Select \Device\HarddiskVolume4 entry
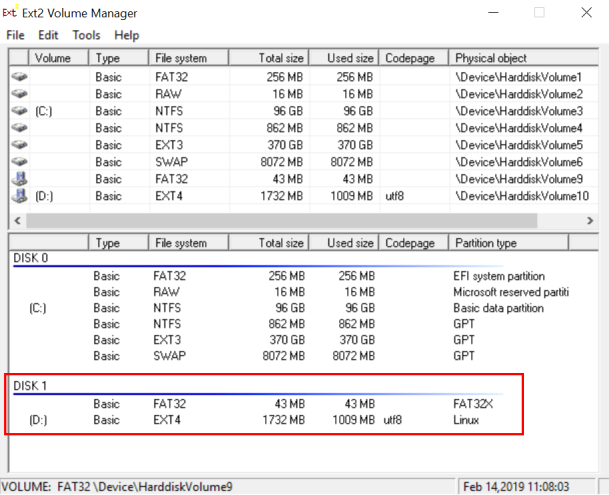Image resolution: width=609 pixels, height=495 pixels. pos(519,128)
